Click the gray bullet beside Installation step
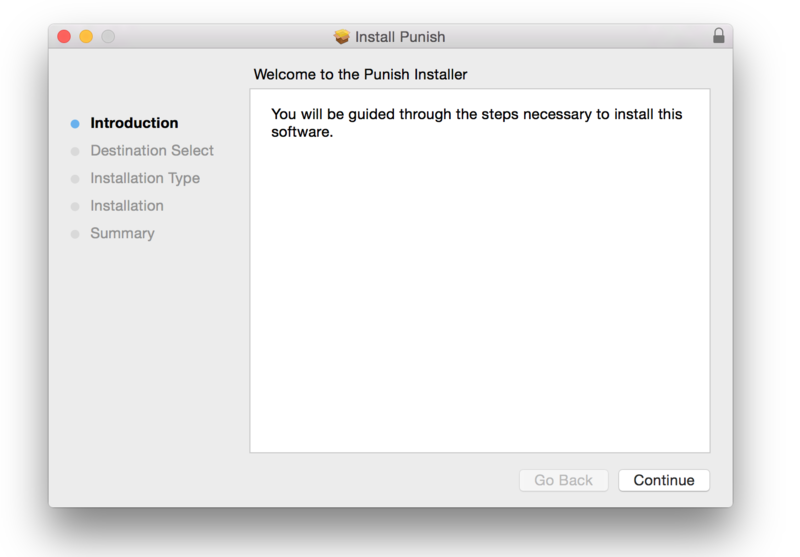The width and height of the screenshot is (800, 557). click(75, 206)
